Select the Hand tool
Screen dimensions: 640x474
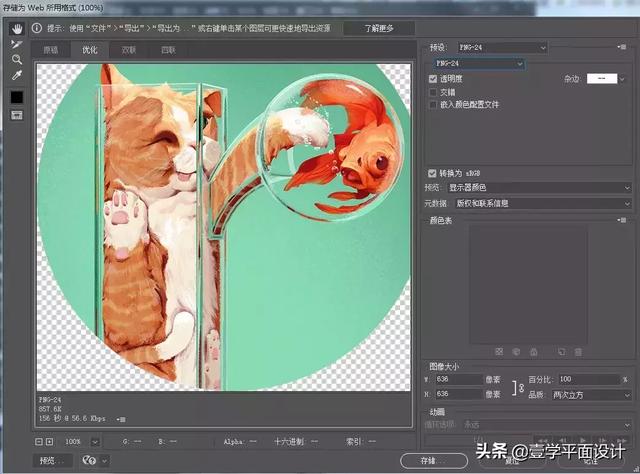pyautogui.click(x=17, y=29)
